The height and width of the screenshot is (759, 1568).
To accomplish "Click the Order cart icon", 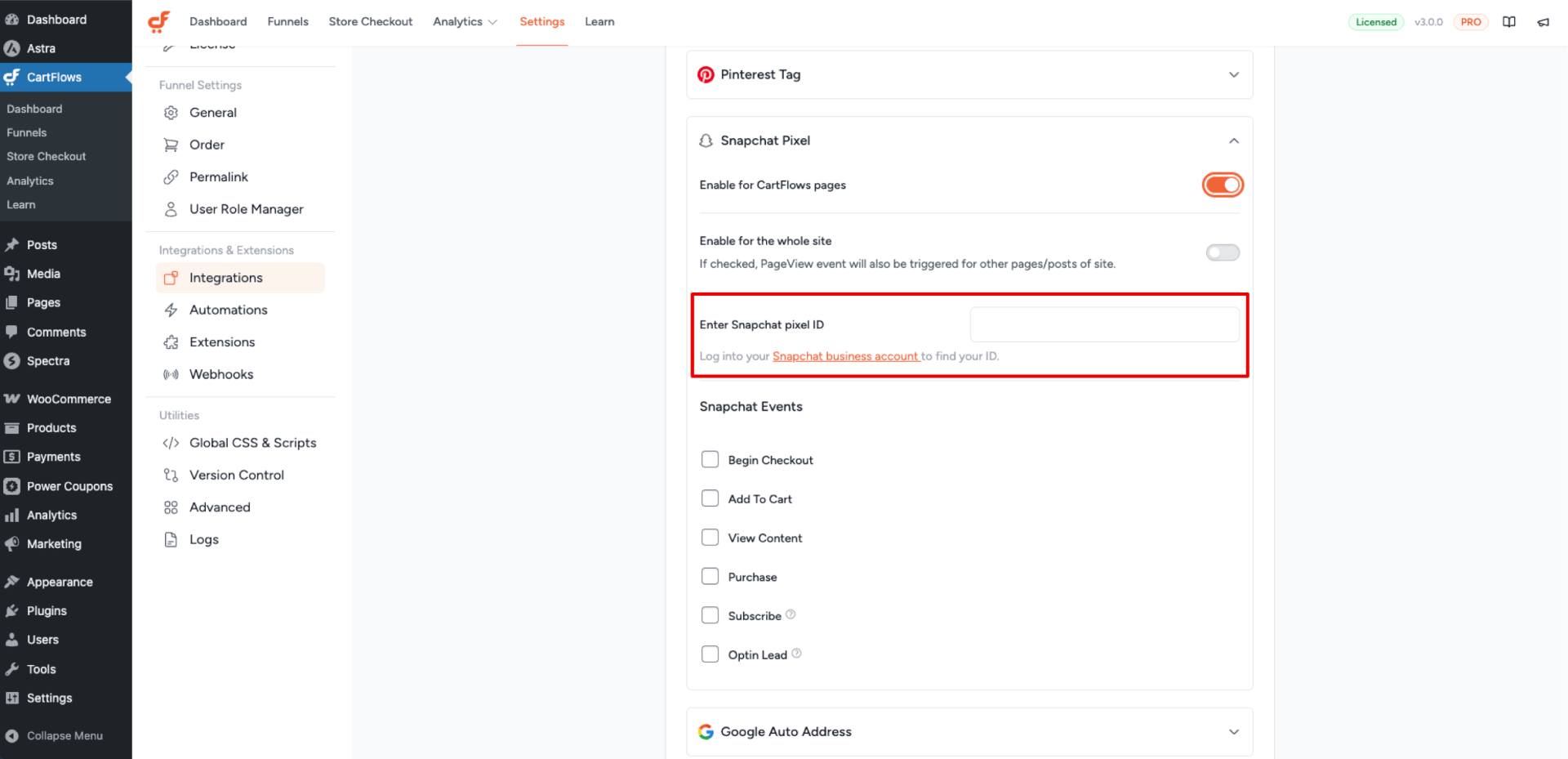I will 171,145.
